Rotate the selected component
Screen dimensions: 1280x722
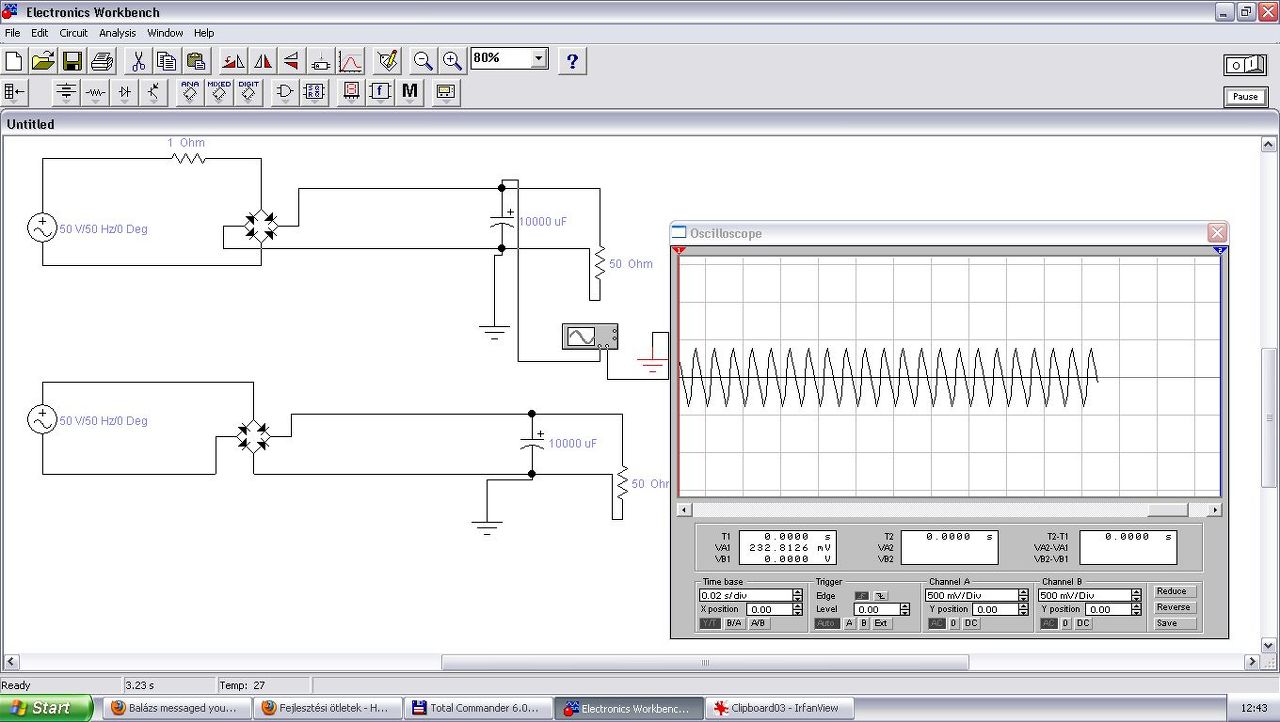tap(234, 61)
